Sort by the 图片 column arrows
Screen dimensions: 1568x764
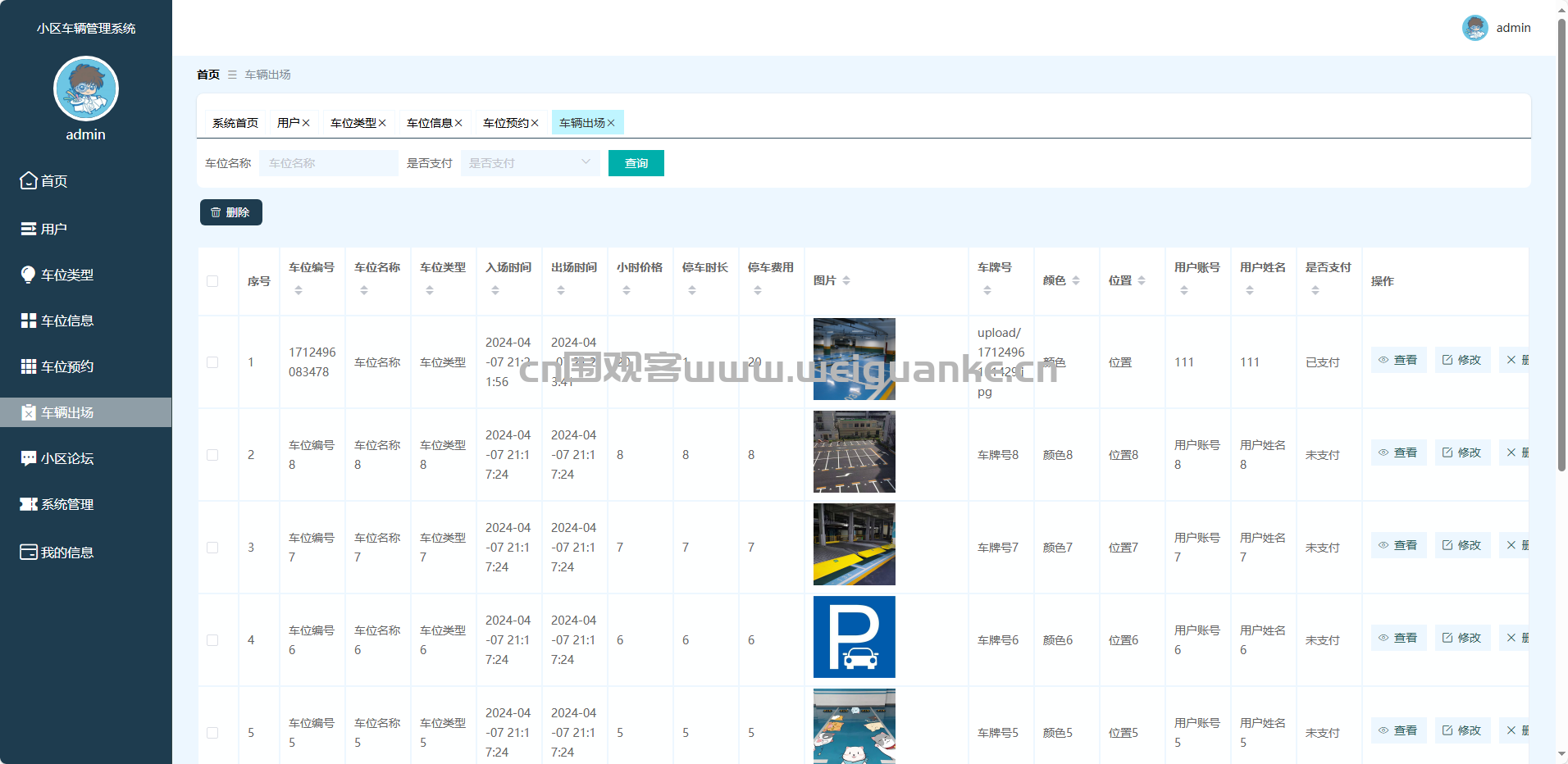click(x=846, y=280)
